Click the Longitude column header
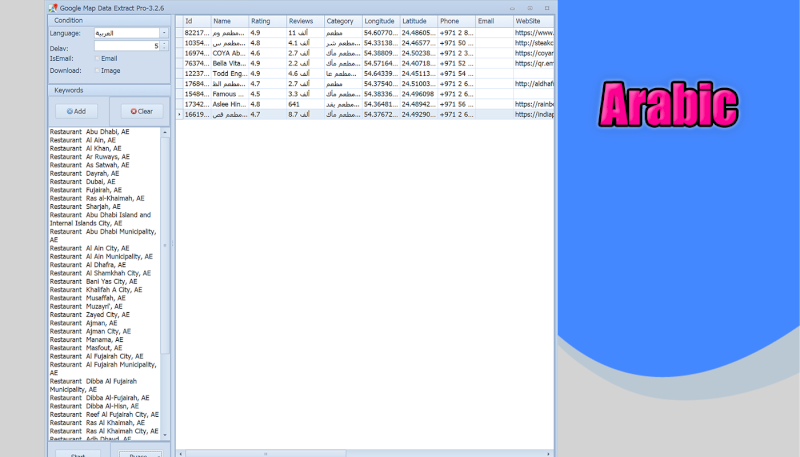800x457 pixels. coord(379,21)
